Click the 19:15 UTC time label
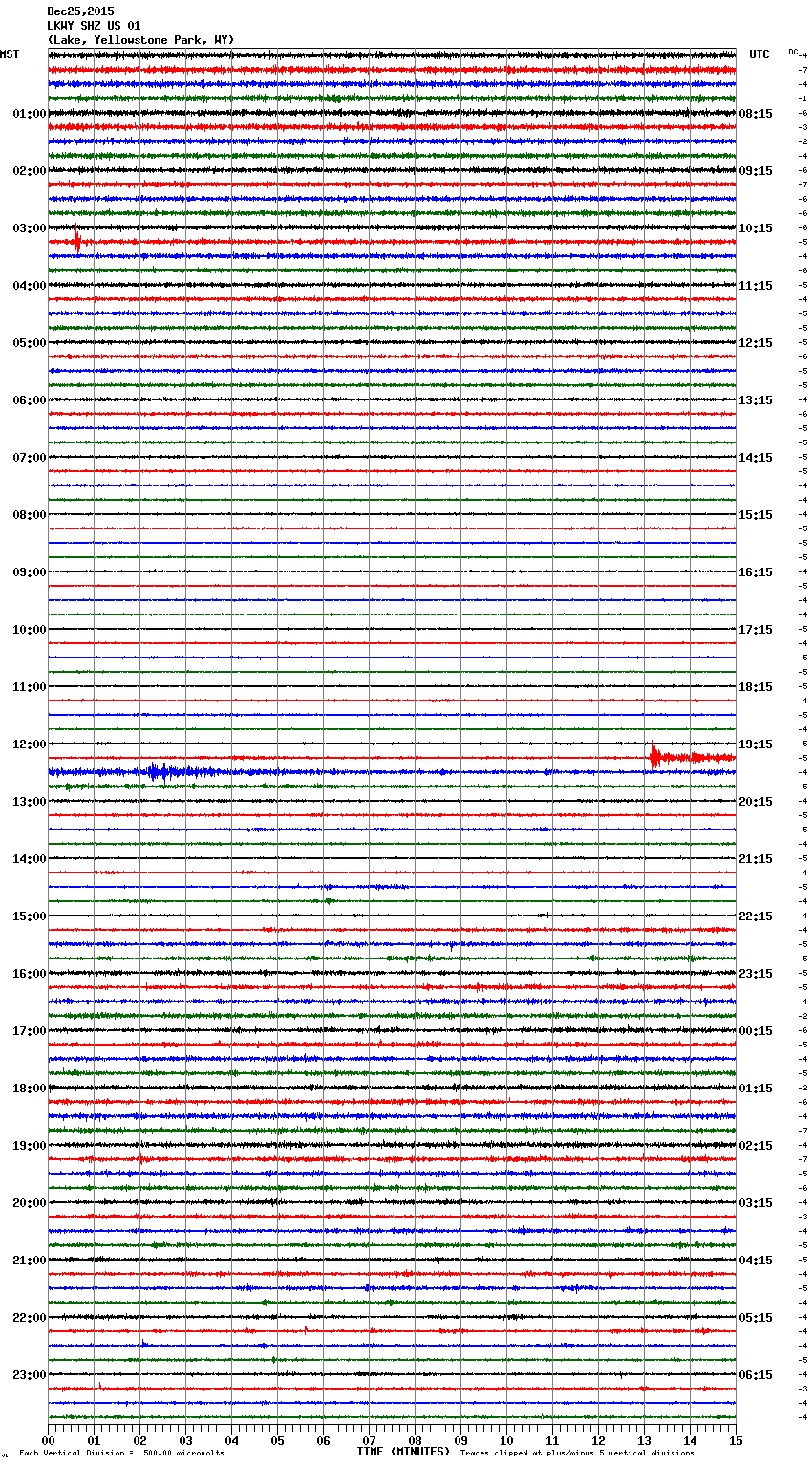This screenshot has height=1466, width=812. click(756, 744)
